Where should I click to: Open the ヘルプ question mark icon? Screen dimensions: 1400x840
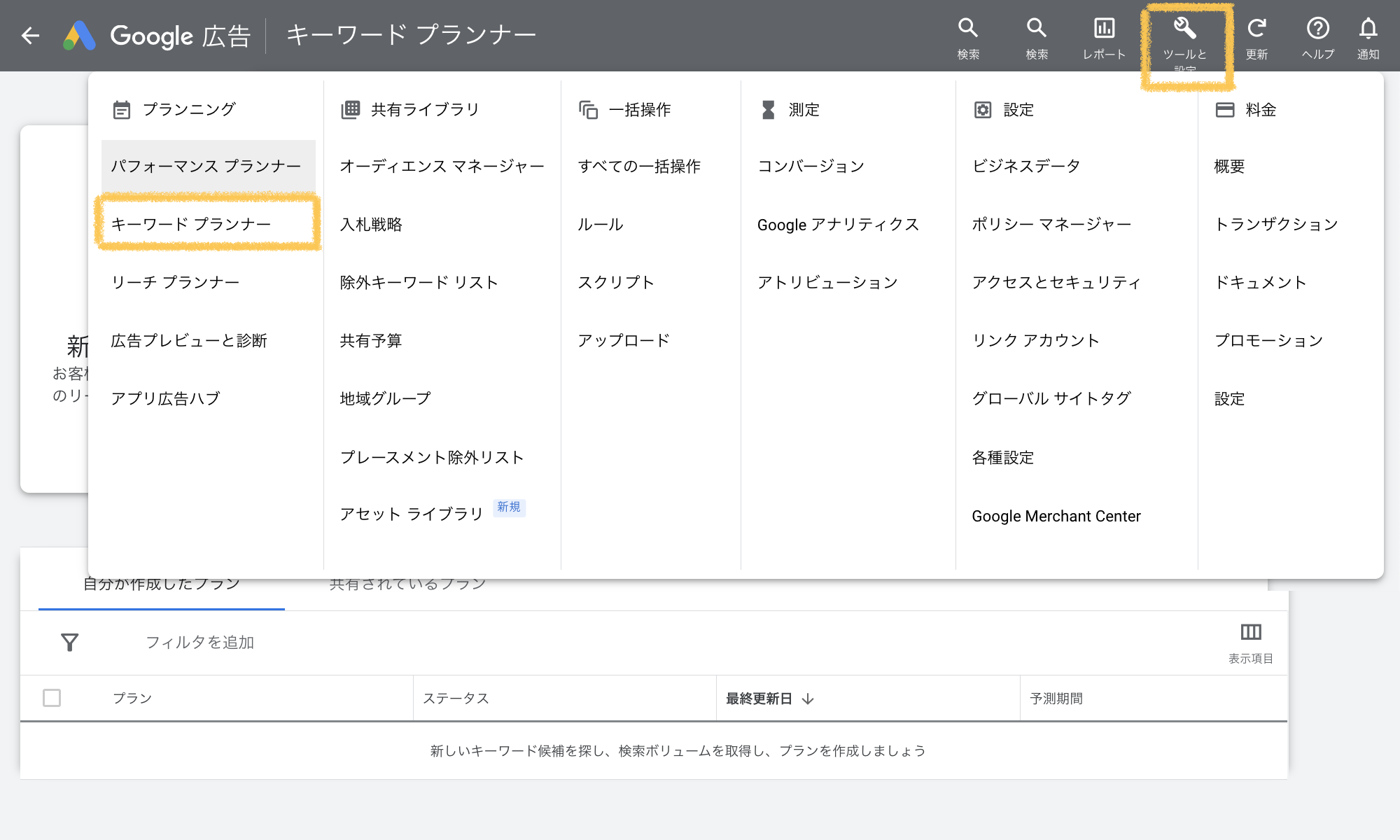tap(1318, 28)
